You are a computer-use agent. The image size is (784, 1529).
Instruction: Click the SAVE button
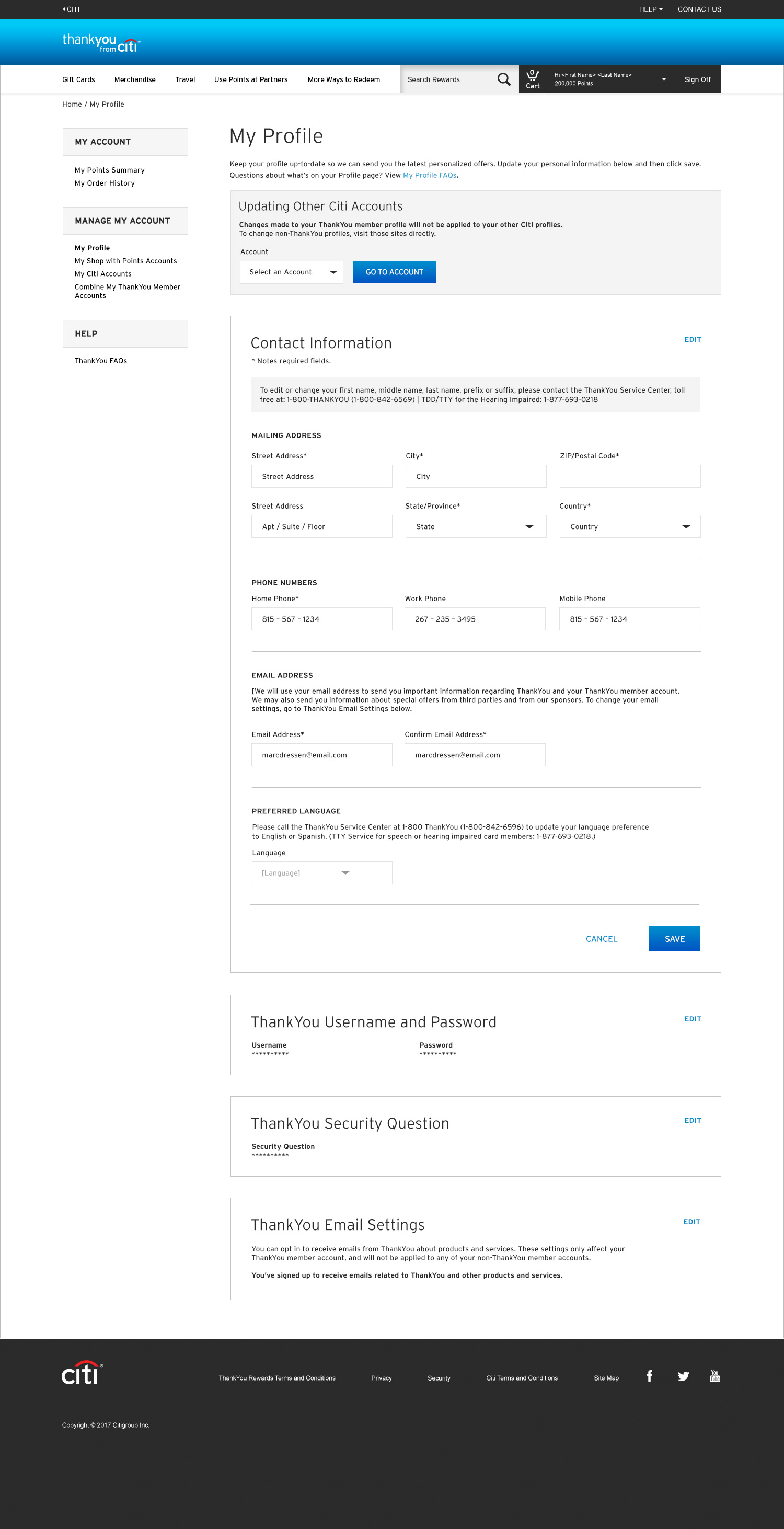pos(674,939)
